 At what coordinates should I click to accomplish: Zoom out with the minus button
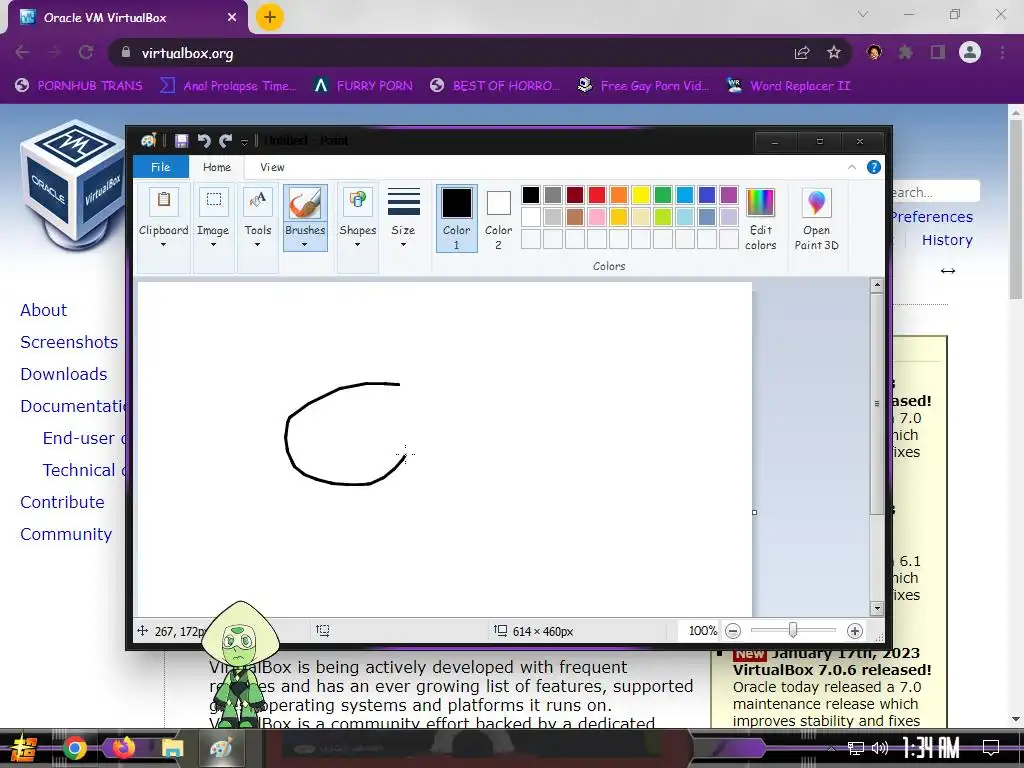click(x=733, y=631)
